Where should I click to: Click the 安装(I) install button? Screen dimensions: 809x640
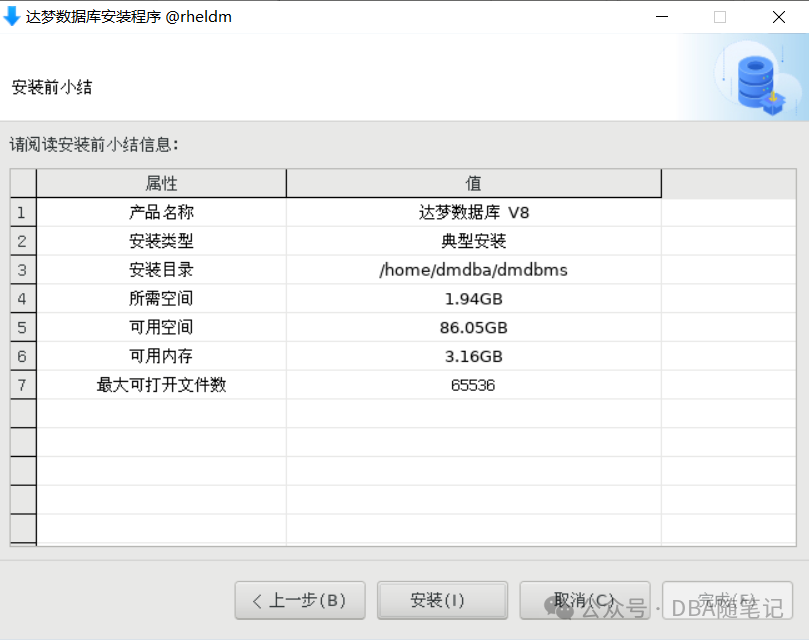[442, 600]
